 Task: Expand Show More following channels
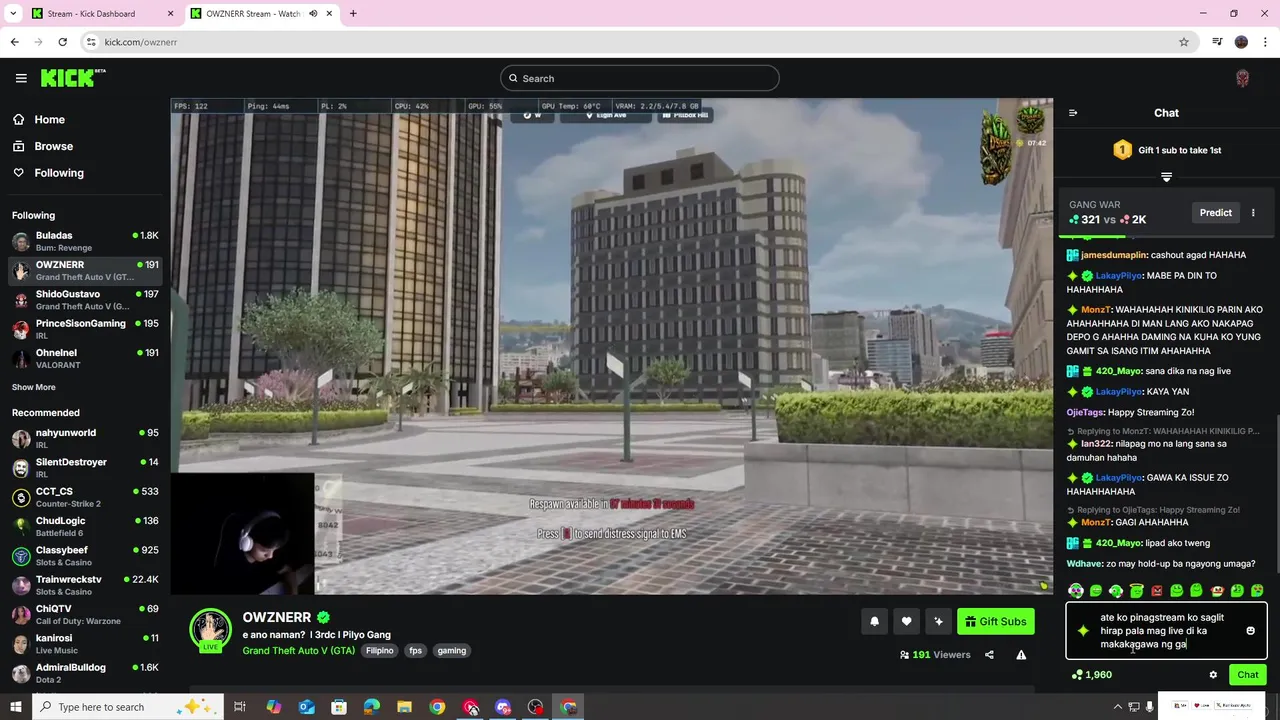(34, 387)
